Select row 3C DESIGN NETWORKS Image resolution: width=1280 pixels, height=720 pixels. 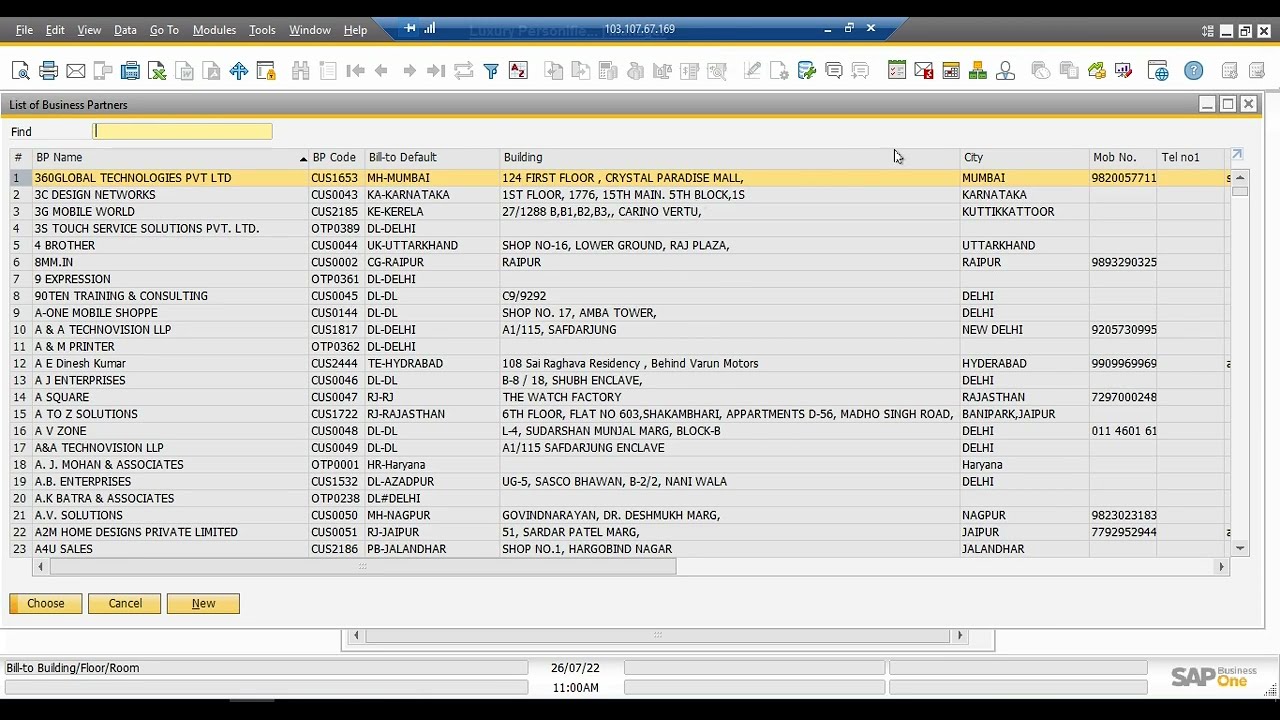620,195
